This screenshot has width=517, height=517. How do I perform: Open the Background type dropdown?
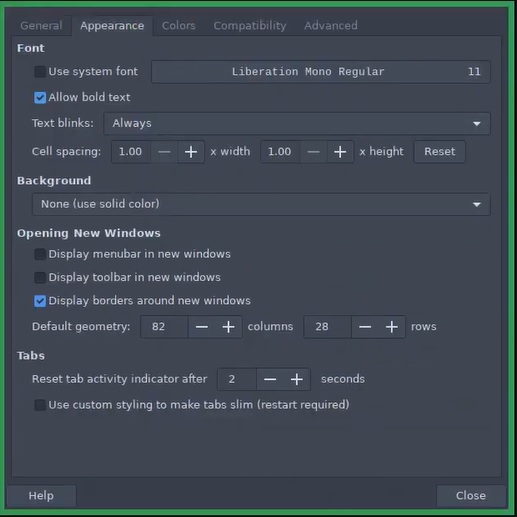pos(261,204)
